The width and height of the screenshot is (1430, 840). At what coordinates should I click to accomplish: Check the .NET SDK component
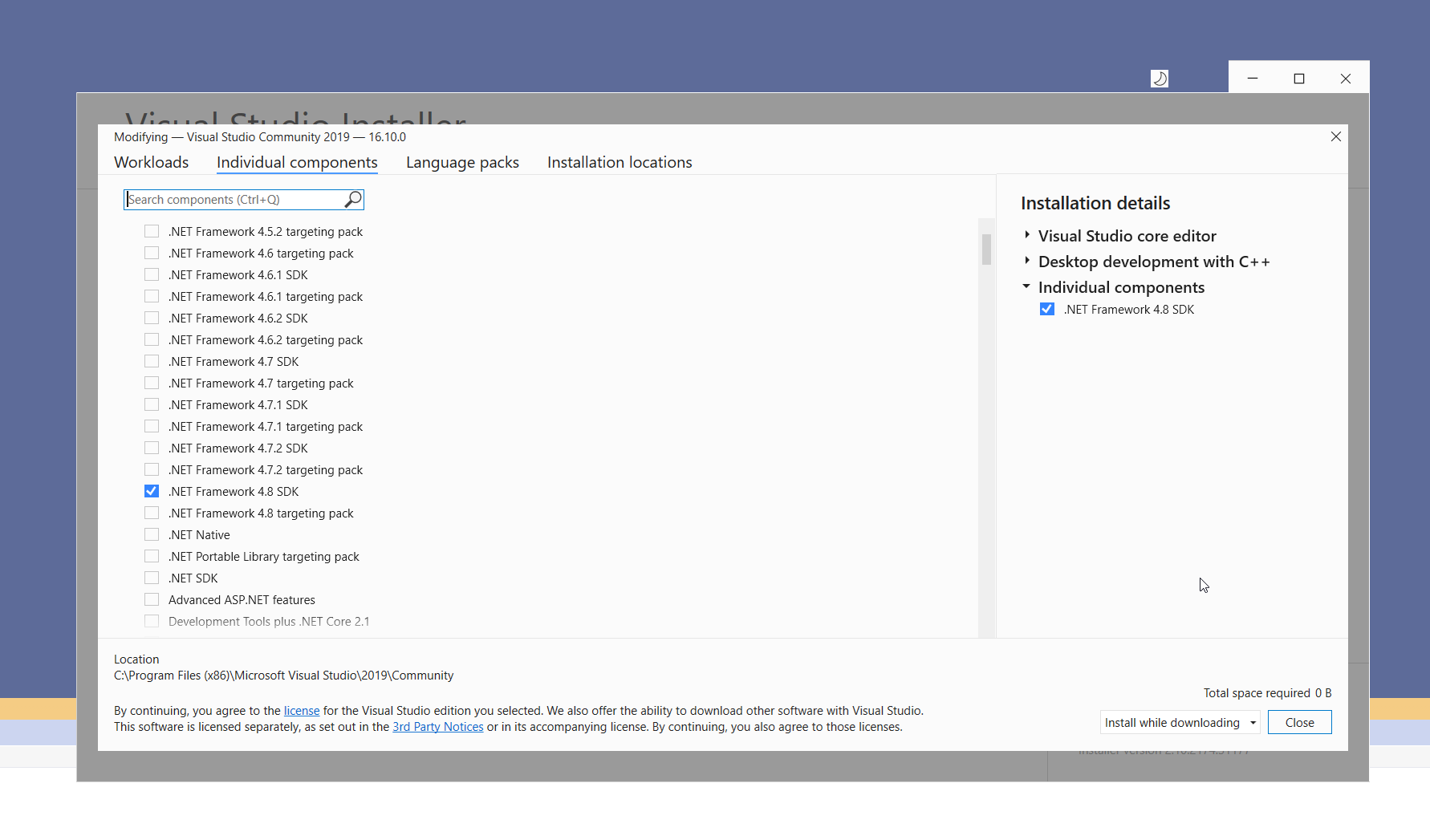152,577
